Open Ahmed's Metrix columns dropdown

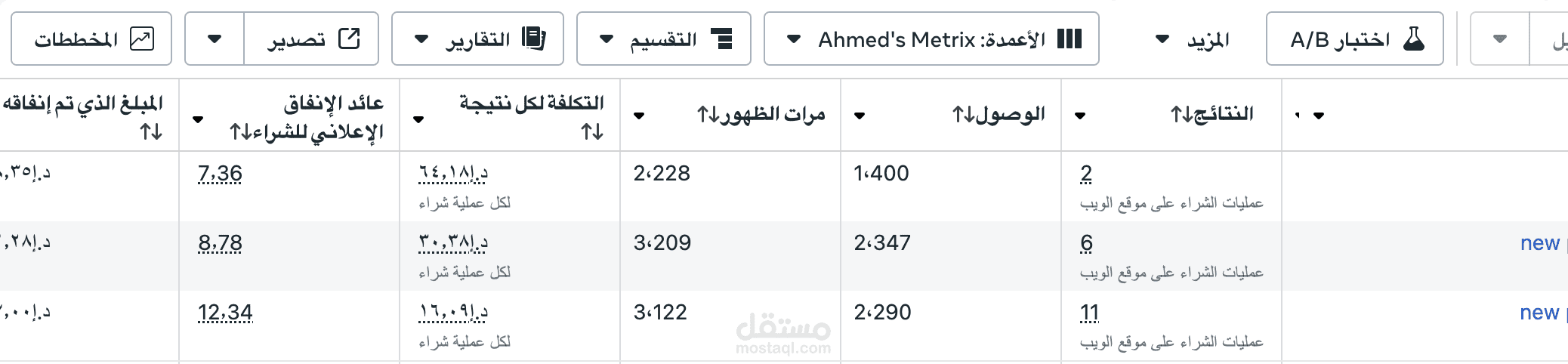[x=794, y=39]
